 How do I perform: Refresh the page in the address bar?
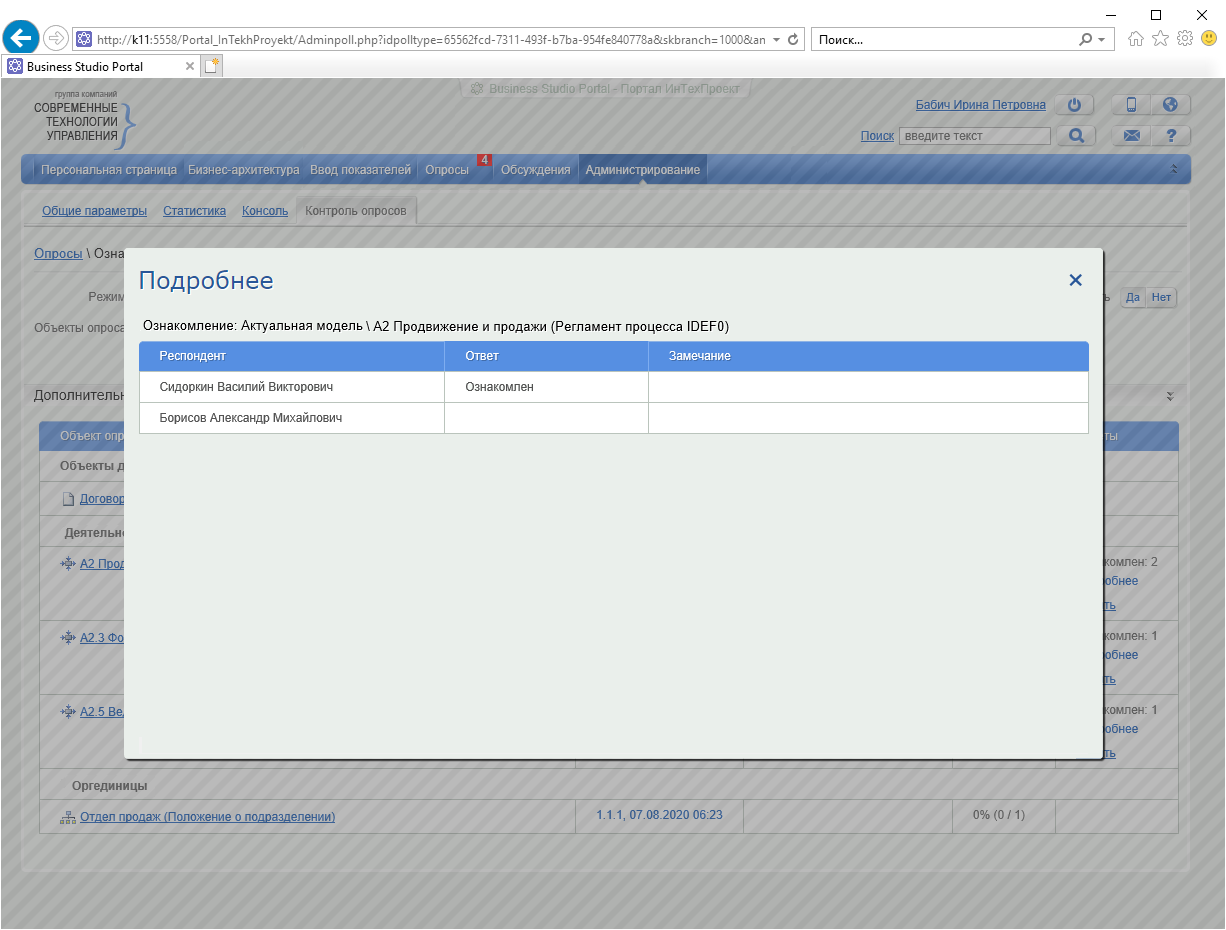(793, 40)
